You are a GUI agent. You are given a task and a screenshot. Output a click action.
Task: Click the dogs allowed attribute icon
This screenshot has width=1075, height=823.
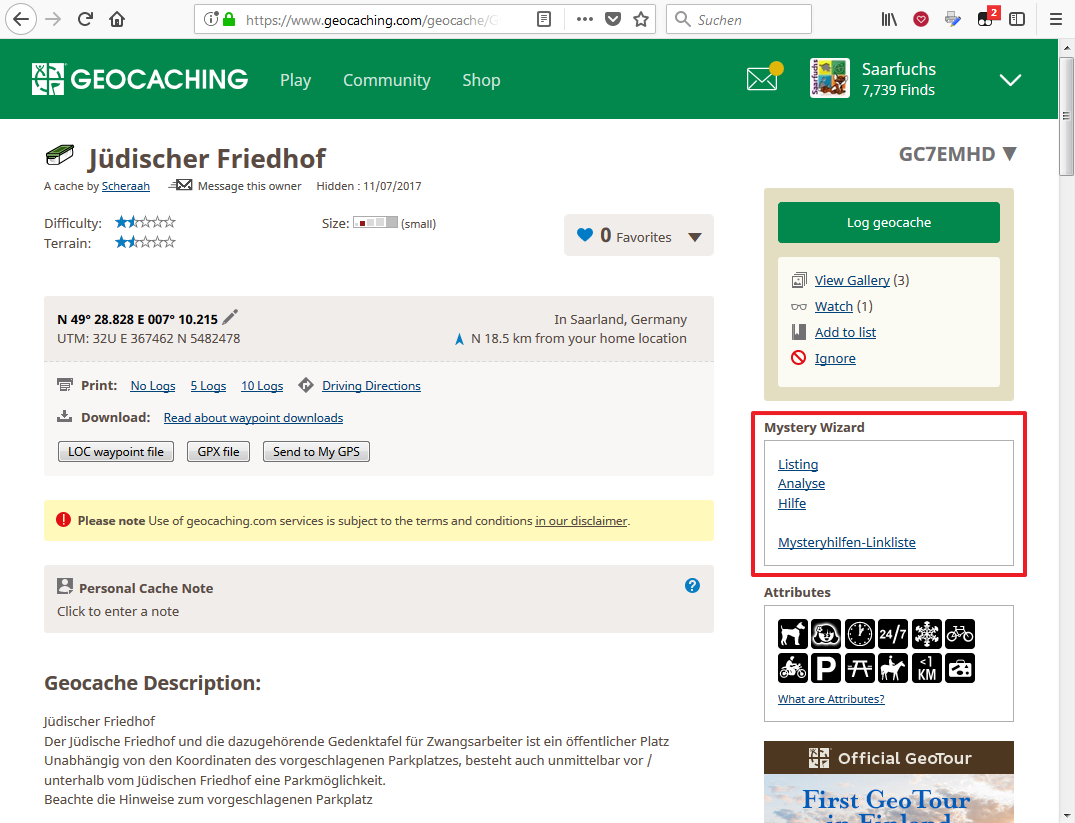793,634
